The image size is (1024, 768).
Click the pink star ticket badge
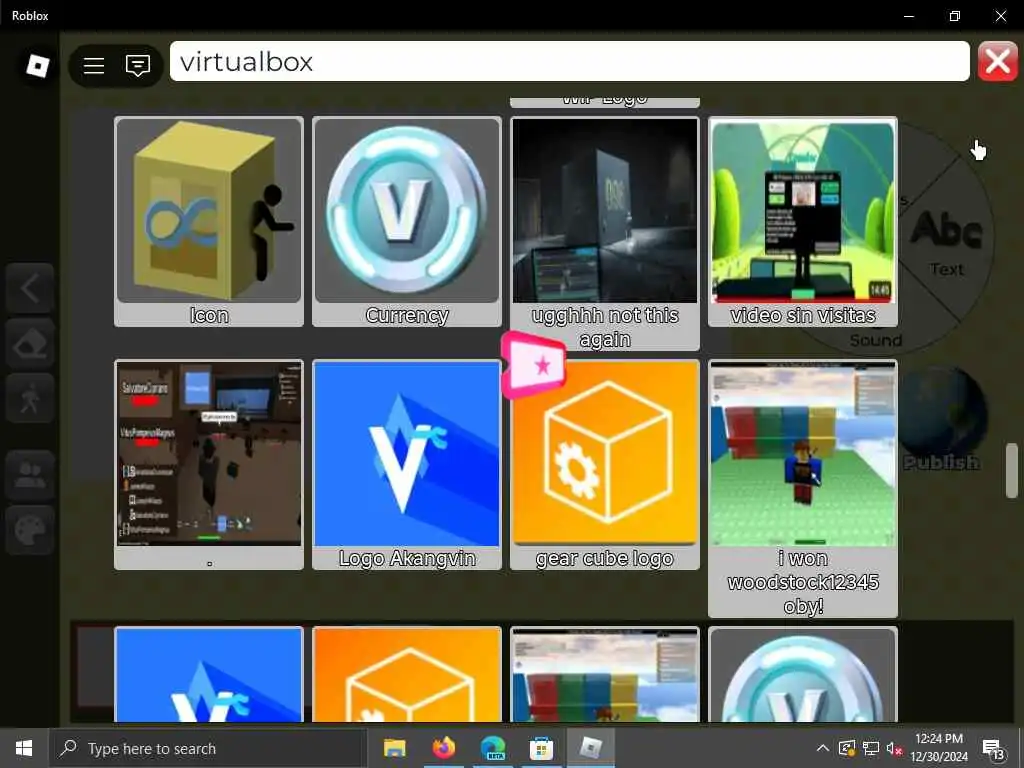533,365
